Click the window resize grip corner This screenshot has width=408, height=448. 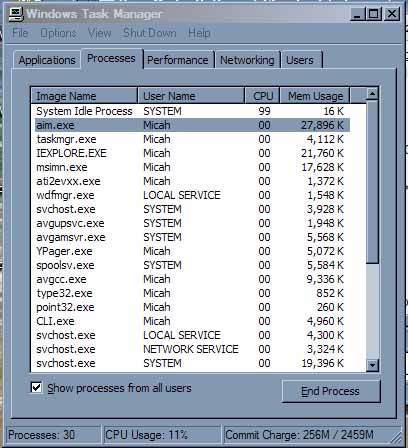[396, 437]
